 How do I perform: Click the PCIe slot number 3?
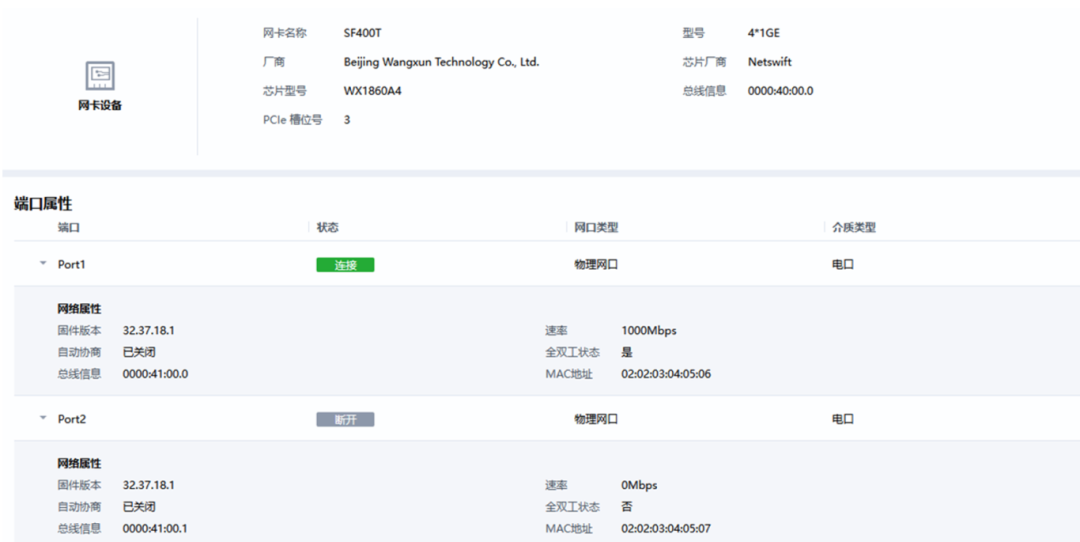347,120
